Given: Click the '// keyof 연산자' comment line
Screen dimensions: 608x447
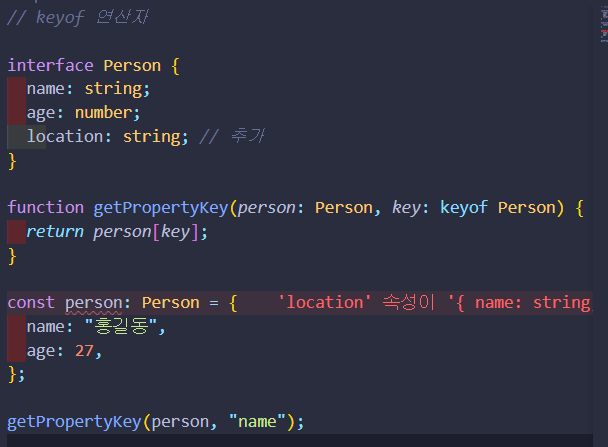Looking at the screenshot, I should click(78, 17).
